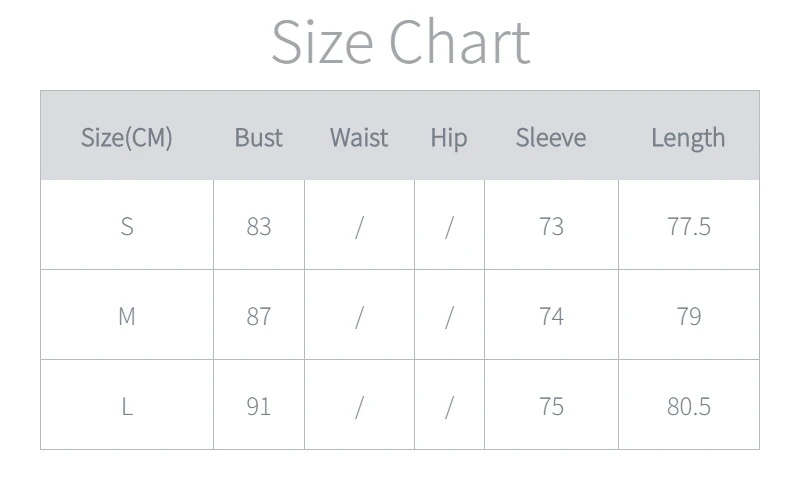Select the Sleeve column header
This screenshot has height=500, width=800.
[x=551, y=137]
